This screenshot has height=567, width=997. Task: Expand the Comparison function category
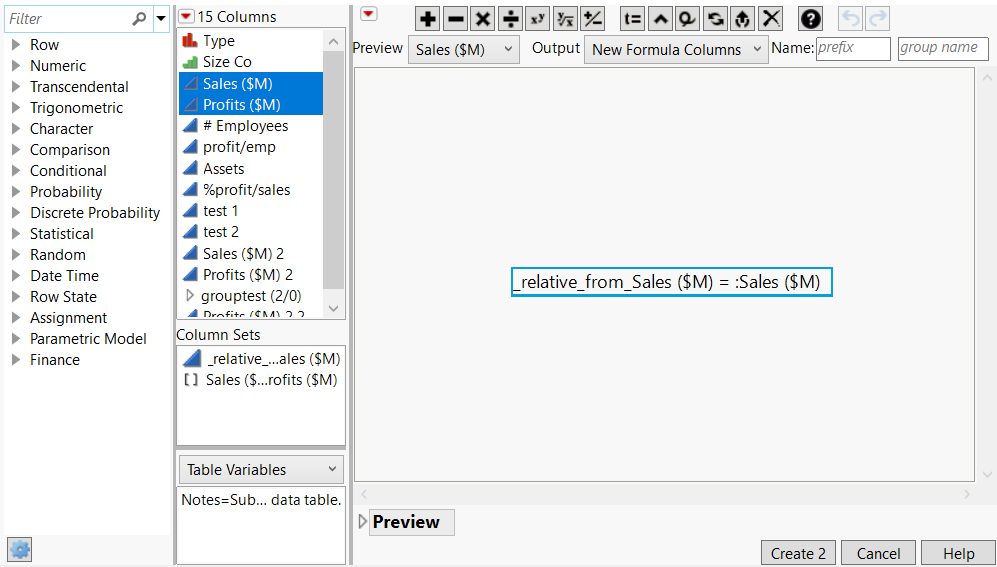[17, 149]
